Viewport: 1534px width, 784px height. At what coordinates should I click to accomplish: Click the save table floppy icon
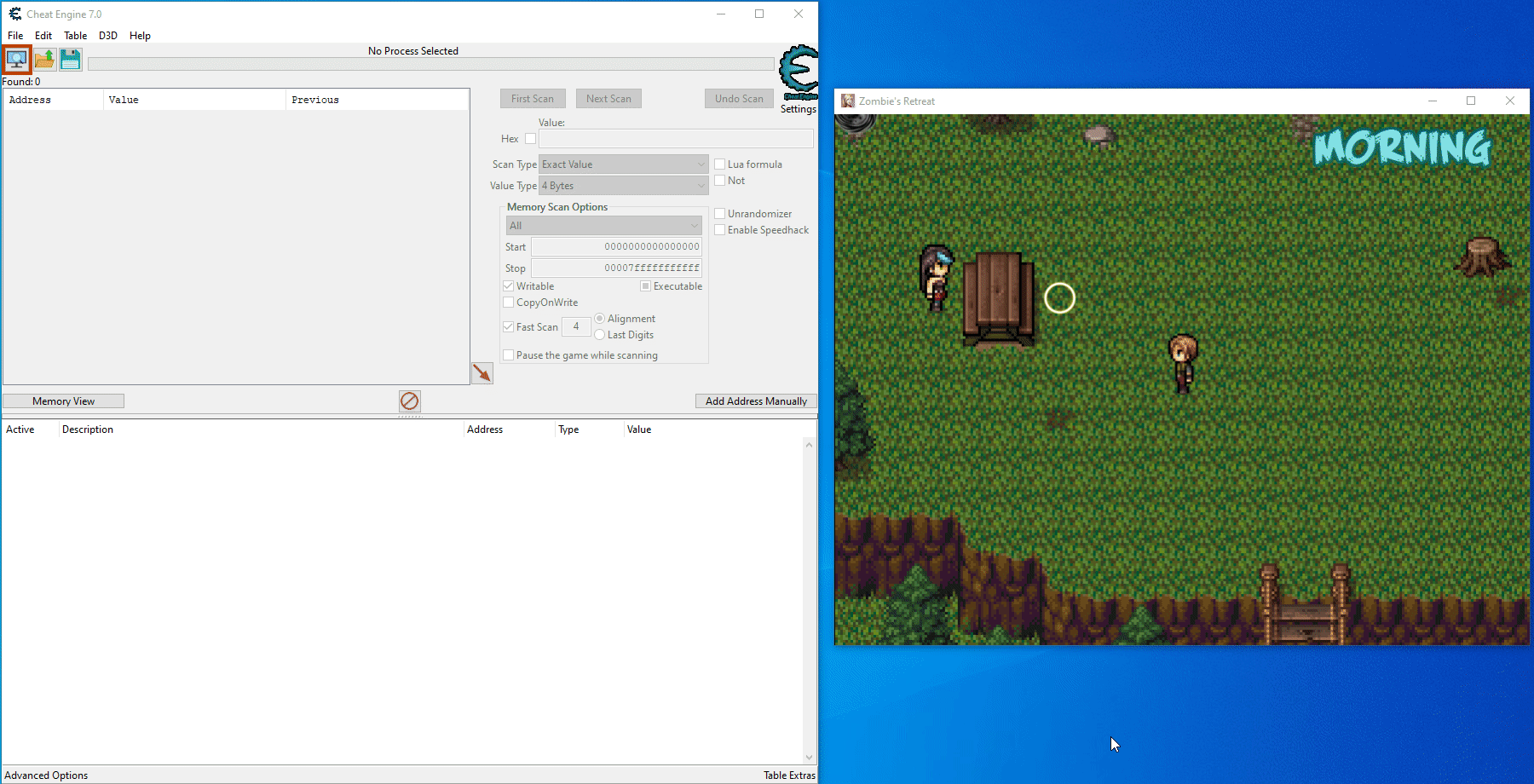(x=71, y=60)
